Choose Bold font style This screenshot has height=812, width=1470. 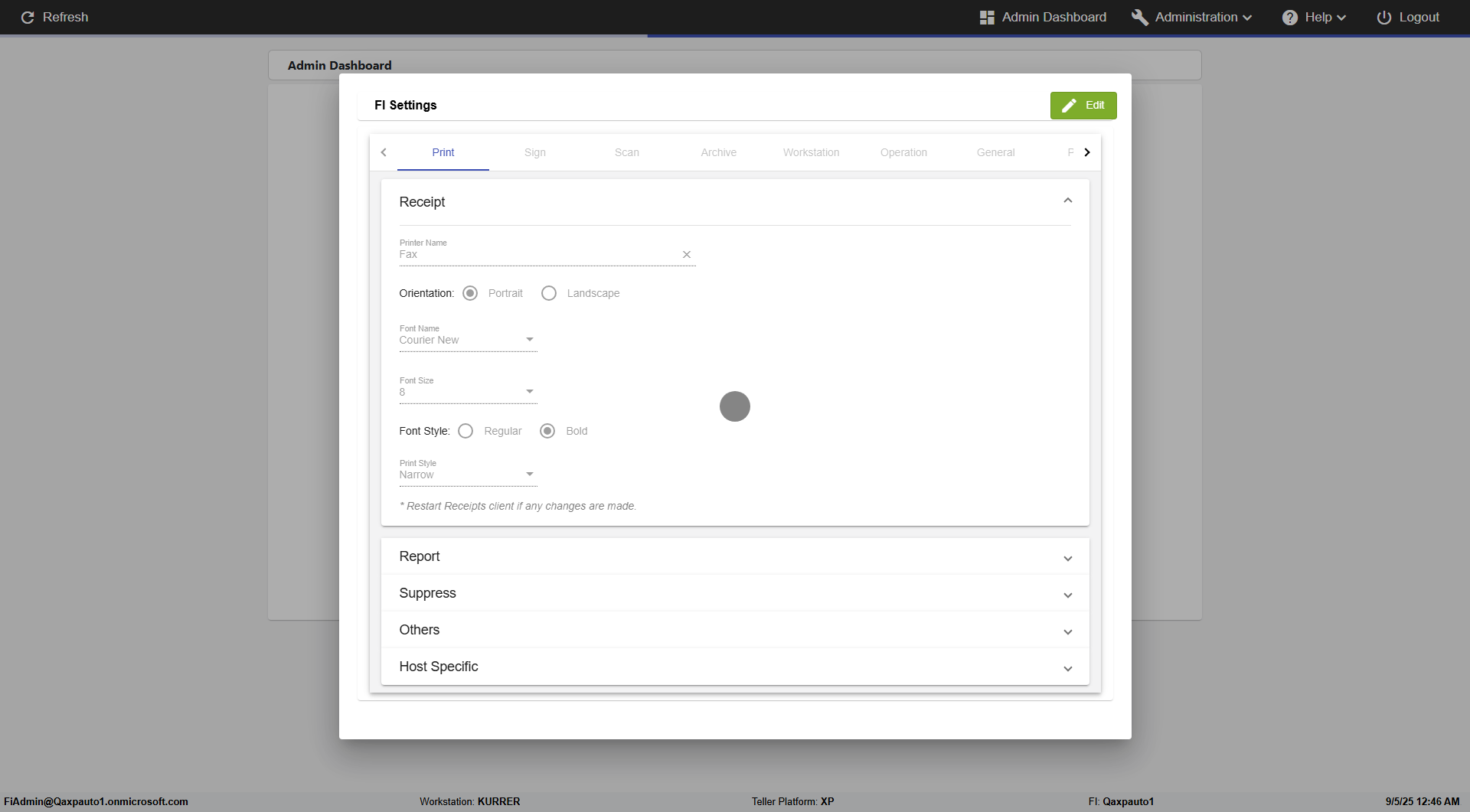point(547,431)
